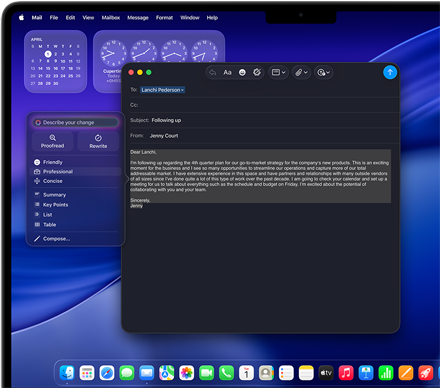Open Numbers from the dock
The image size is (440, 388).
(x=386, y=373)
